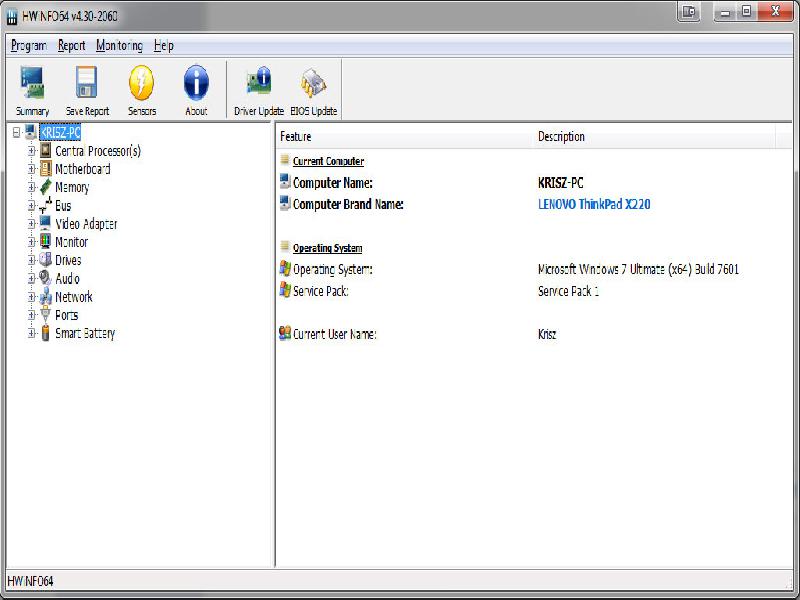This screenshot has width=800, height=600.
Task: Click the Bus tree icon
Action: (46, 205)
